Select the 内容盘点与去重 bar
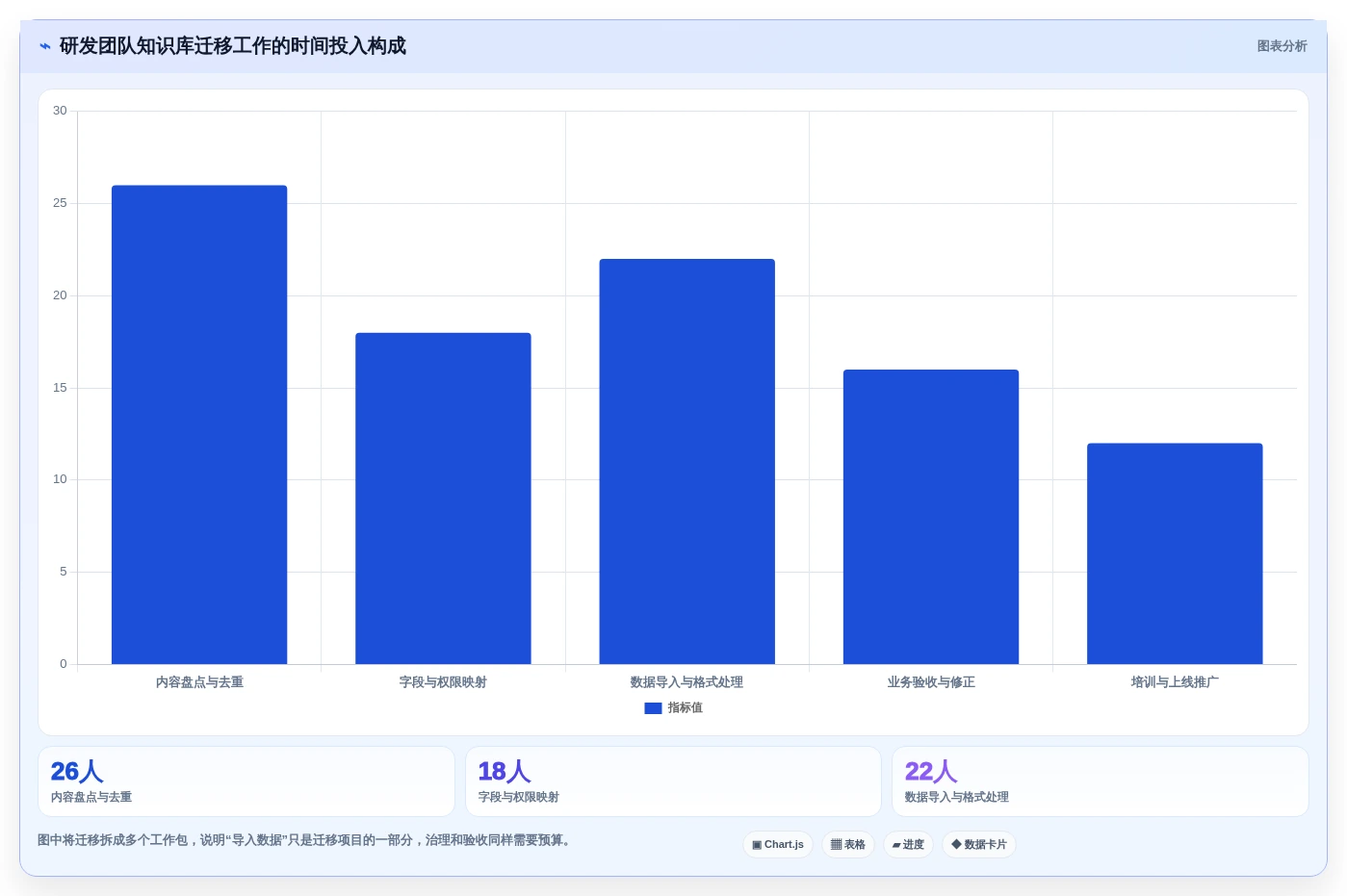 [x=199, y=424]
